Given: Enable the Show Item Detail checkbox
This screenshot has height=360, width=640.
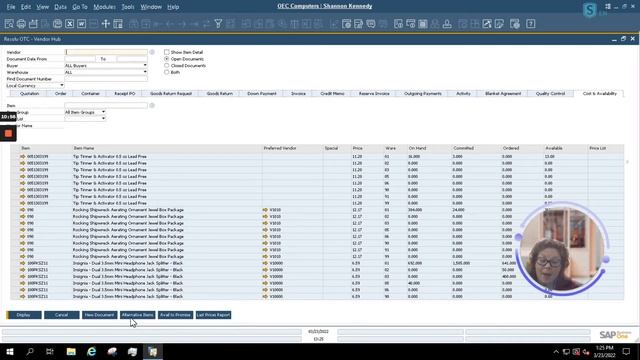Looking at the screenshot, I should 167,52.
